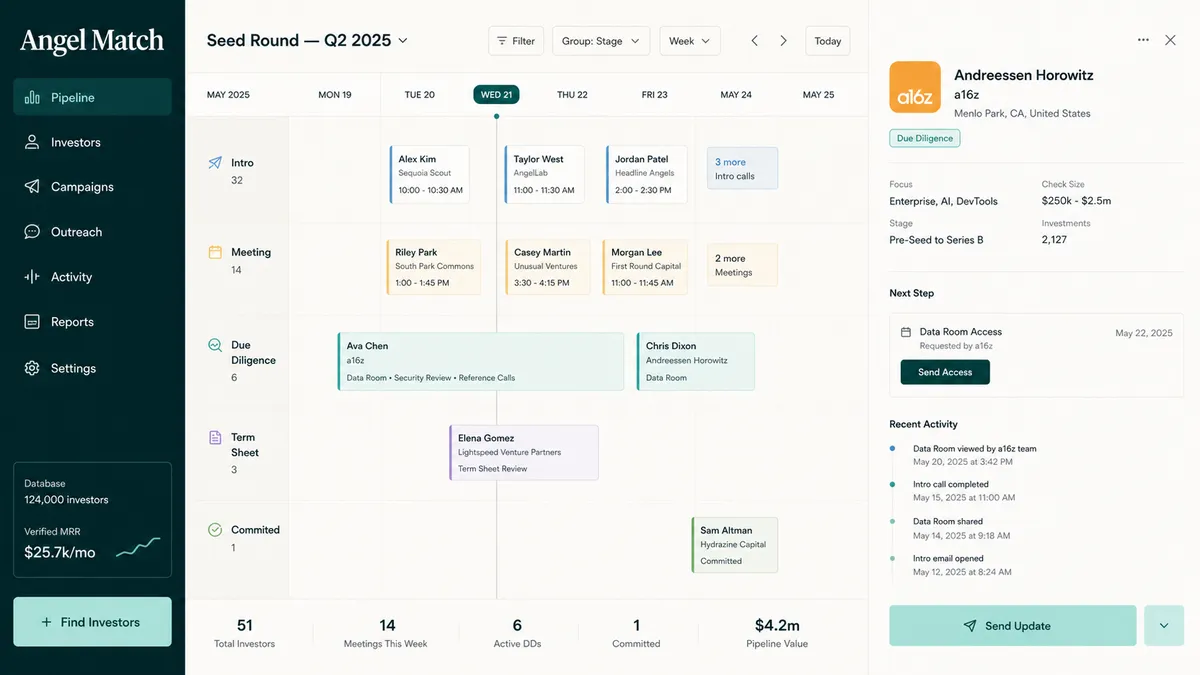Click the Investors person icon
The image size is (1200, 675).
coord(32,142)
